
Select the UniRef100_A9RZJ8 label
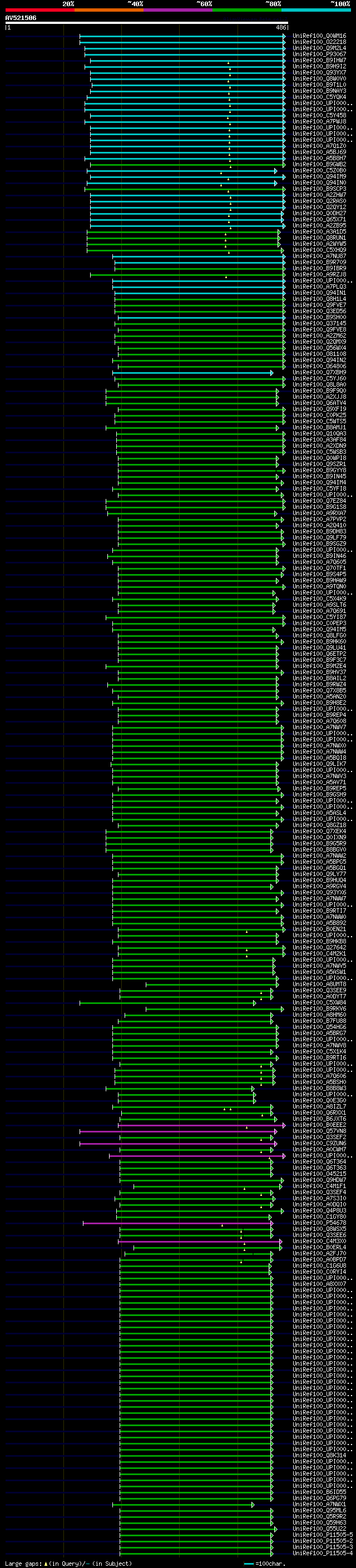click(319, 275)
